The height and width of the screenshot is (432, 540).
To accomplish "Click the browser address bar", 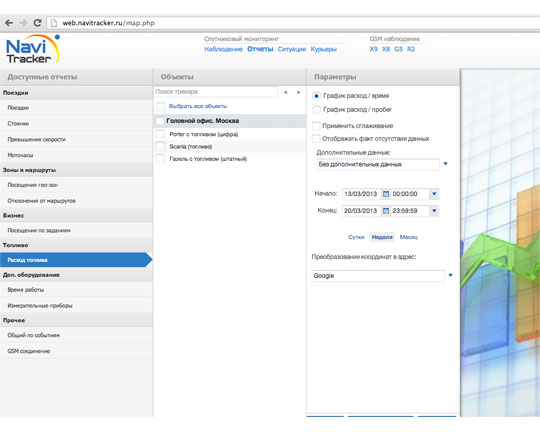I will [293, 23].
